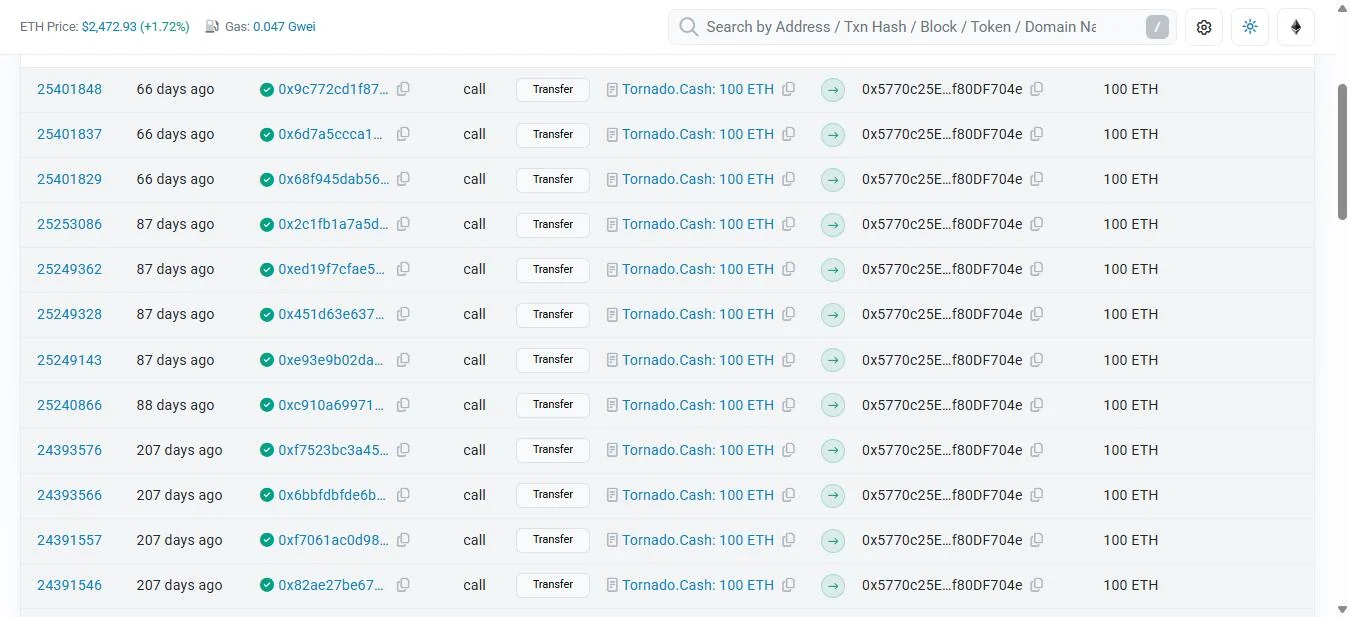The height and width of the screenshot is (617, 1350).
Task: Click 'call' type in block 25401837 row
Action: 474,134
